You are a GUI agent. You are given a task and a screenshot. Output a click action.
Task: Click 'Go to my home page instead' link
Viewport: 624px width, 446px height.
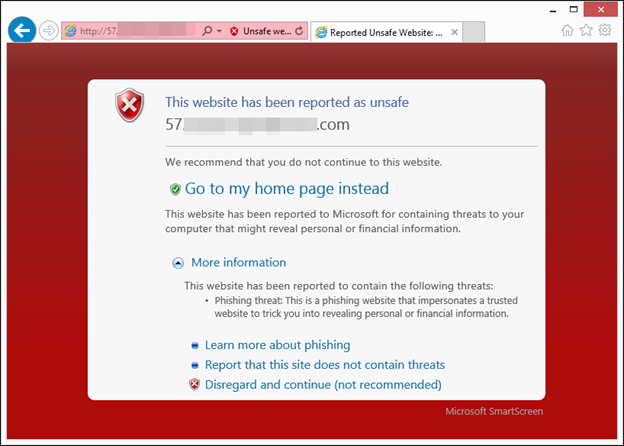pyautogui.click(x=287, y=189)
